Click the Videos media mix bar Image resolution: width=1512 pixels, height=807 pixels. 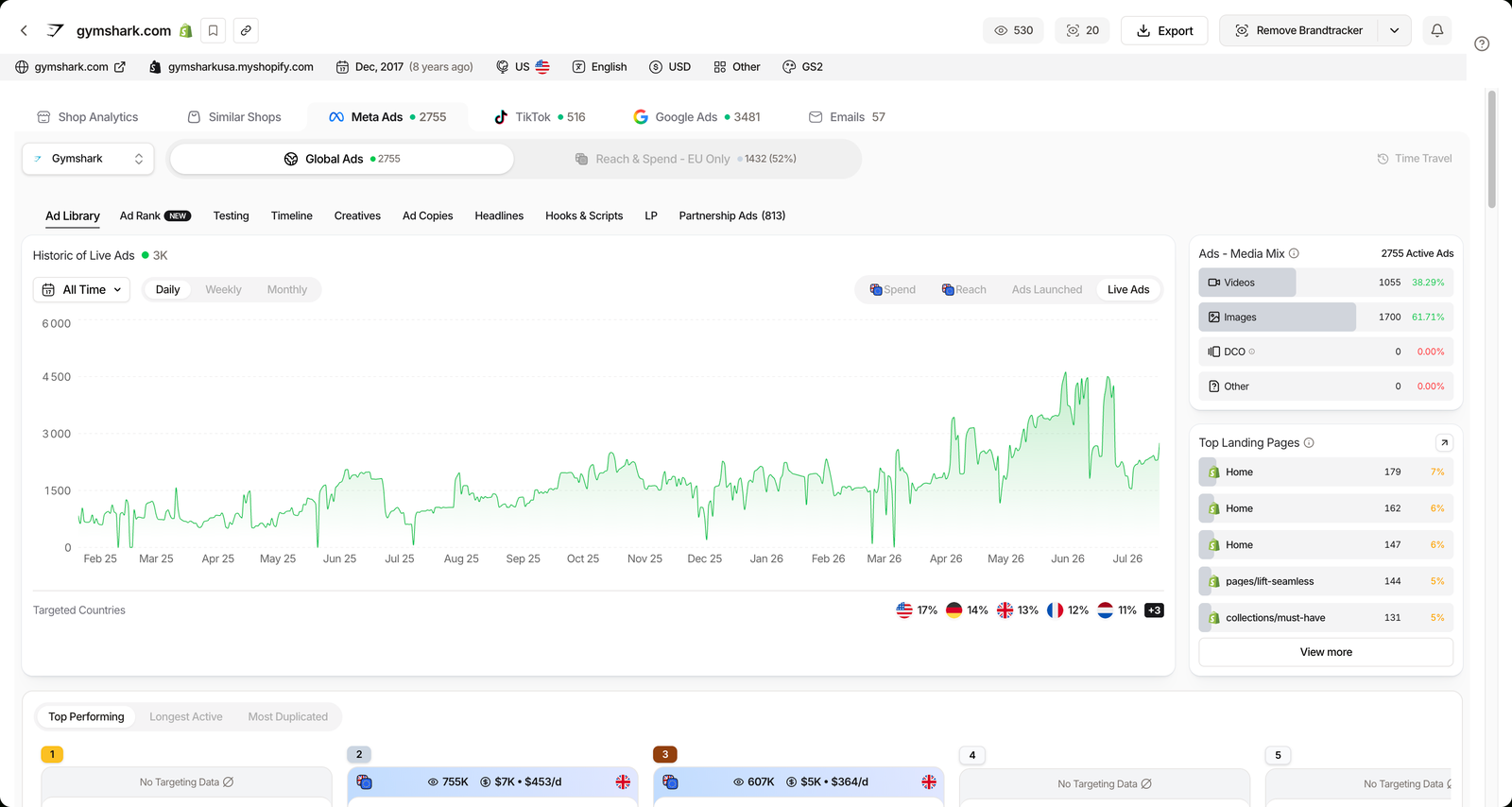coord(1326,283)
